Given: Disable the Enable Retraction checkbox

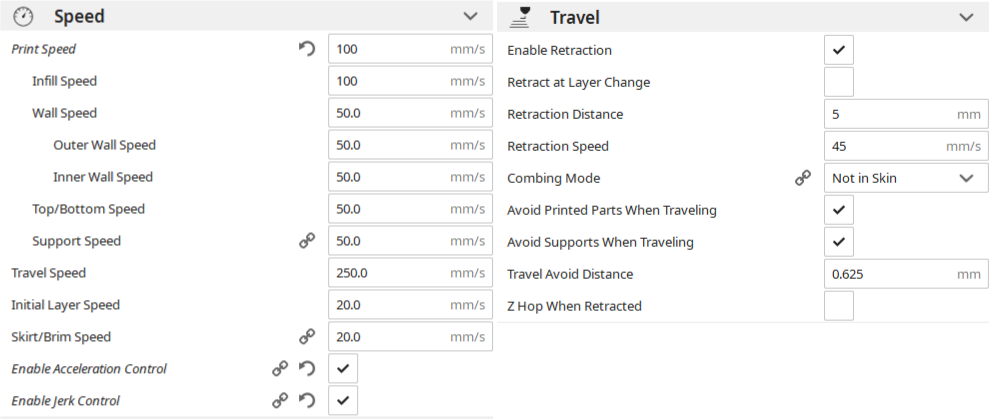Looking at the screenshot, I should click(839, 50).
